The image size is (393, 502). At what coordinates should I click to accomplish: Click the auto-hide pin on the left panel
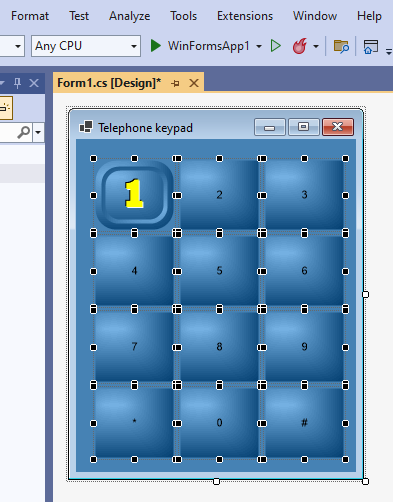point(17,83)
